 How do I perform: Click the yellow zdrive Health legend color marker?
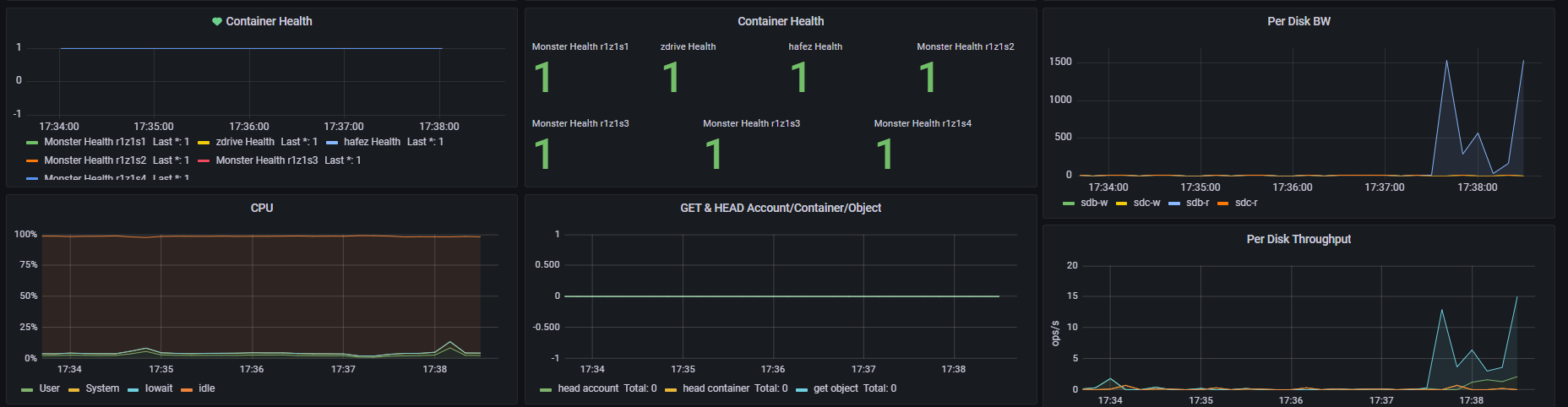pos(204,143)
